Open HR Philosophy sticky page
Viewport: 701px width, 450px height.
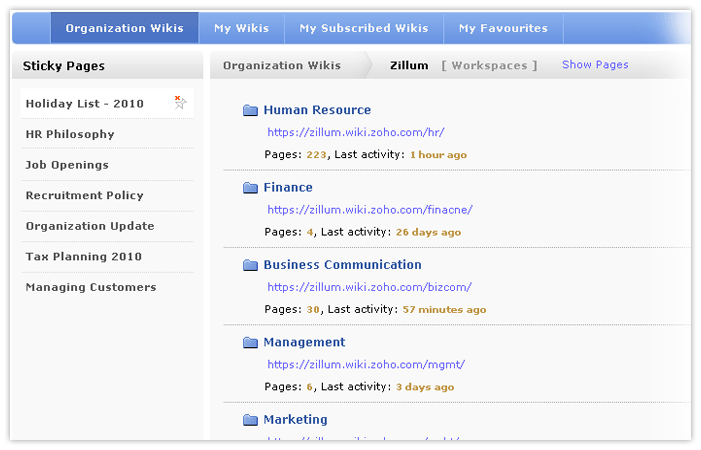[x=70, y=134]
